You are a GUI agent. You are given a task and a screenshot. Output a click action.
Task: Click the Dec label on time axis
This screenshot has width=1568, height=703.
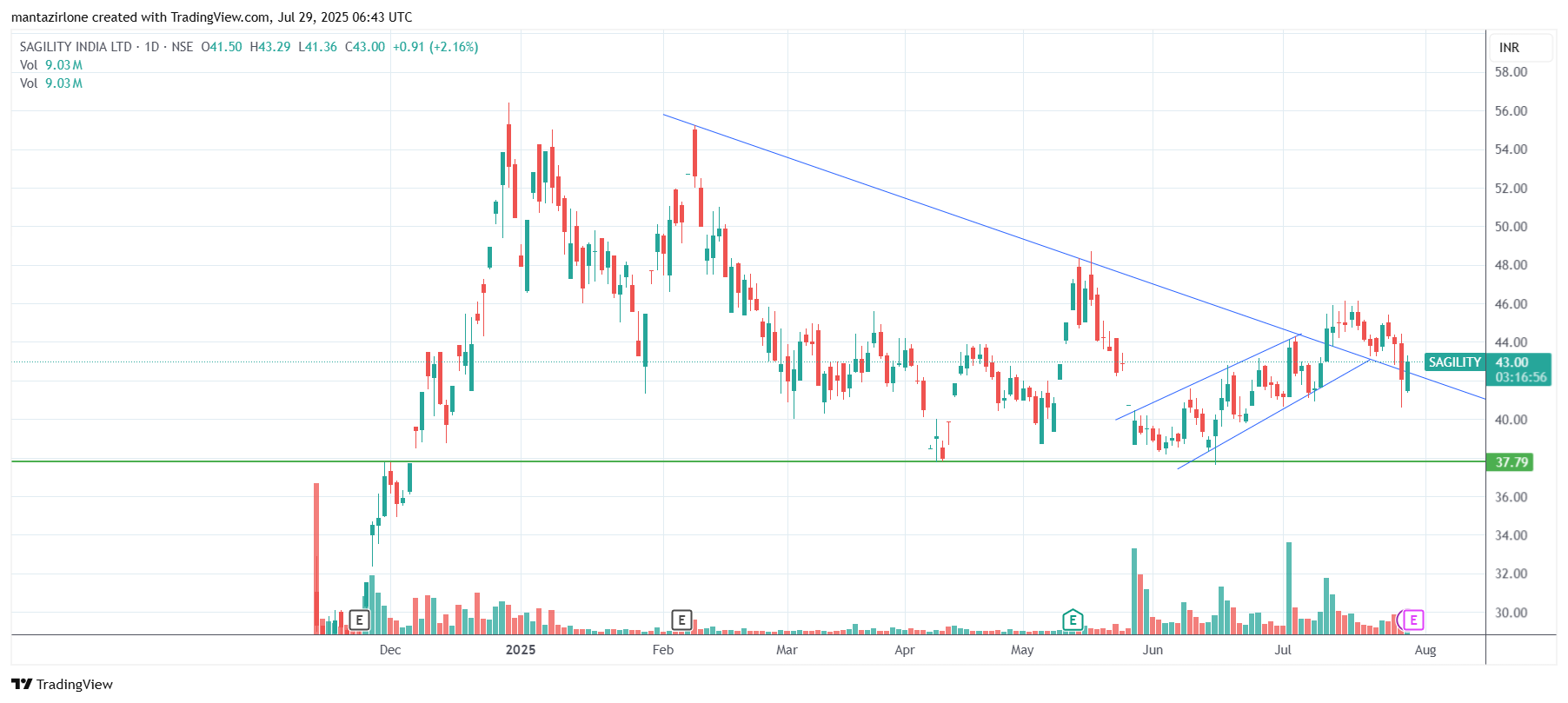click(390, 650)
